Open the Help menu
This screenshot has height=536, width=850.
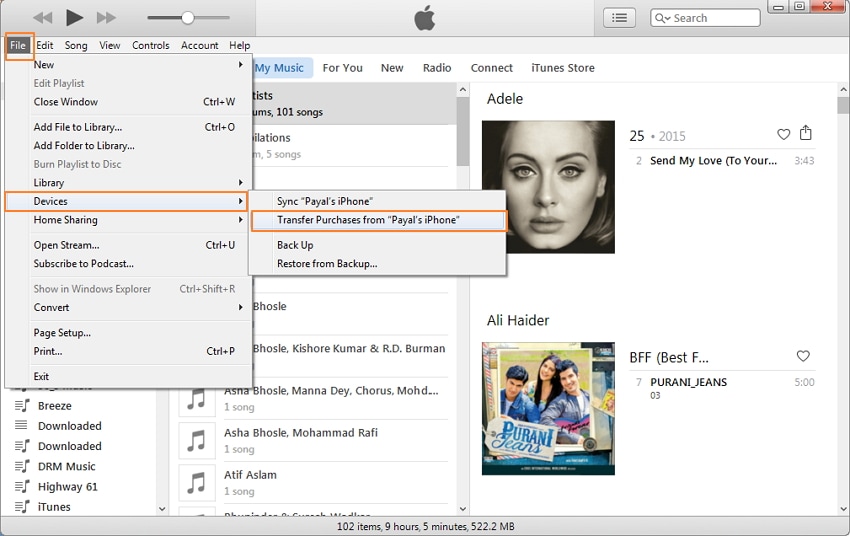pyautogui.click(x=240, y=46)
